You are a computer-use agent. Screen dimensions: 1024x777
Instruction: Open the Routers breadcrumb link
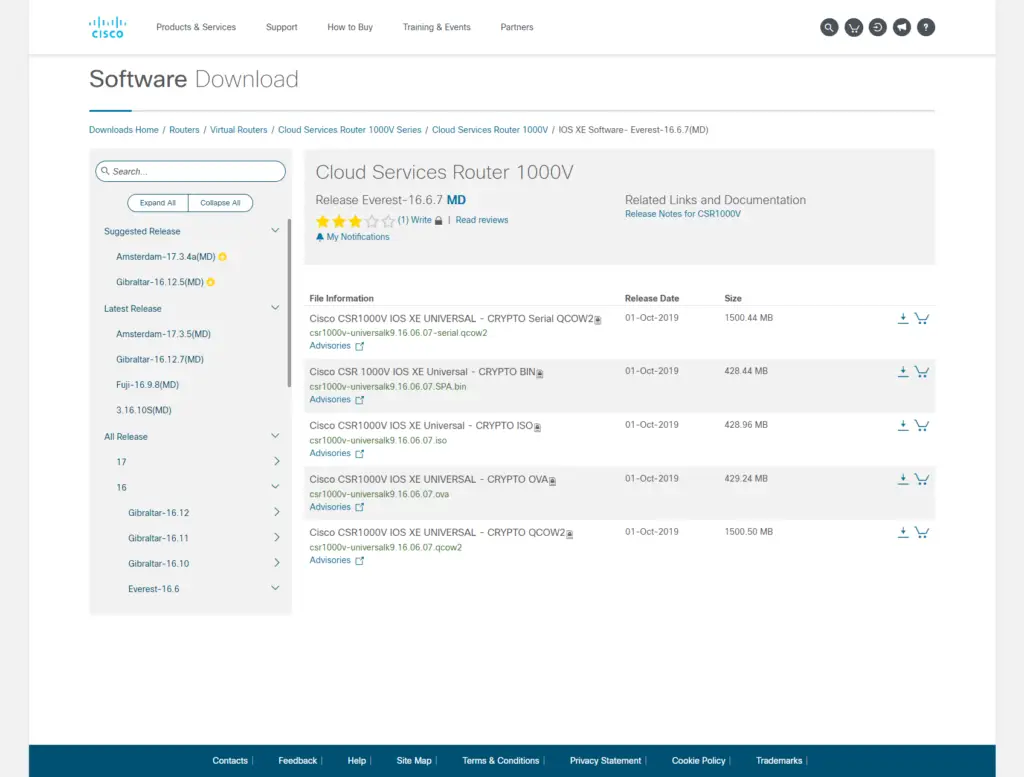click(x=184, y=130)
